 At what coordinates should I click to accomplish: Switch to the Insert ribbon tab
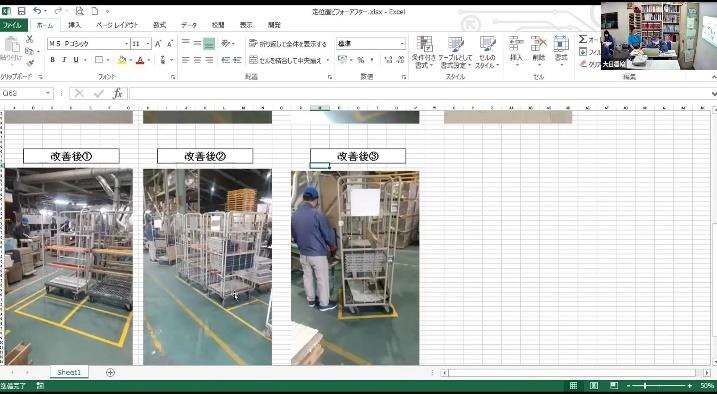point(75,25)
